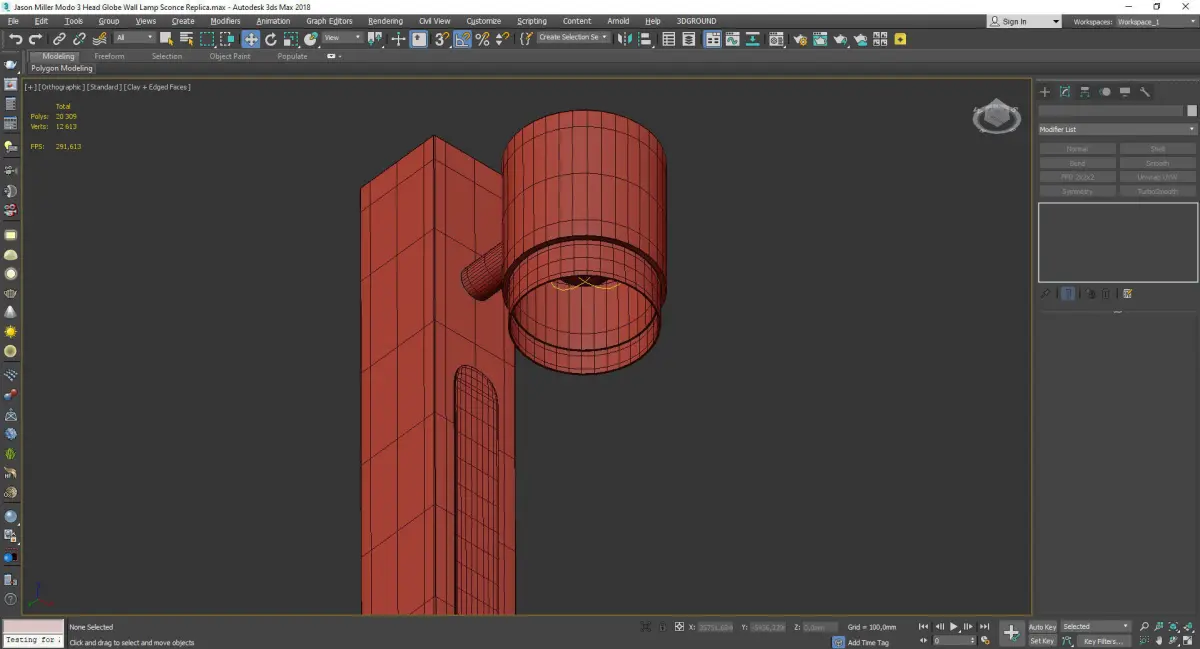Image resolution: width=1200 pixels, height=649 pixels.
Task: Toggle the Spinner Snap button
Action: pos(502,39)
